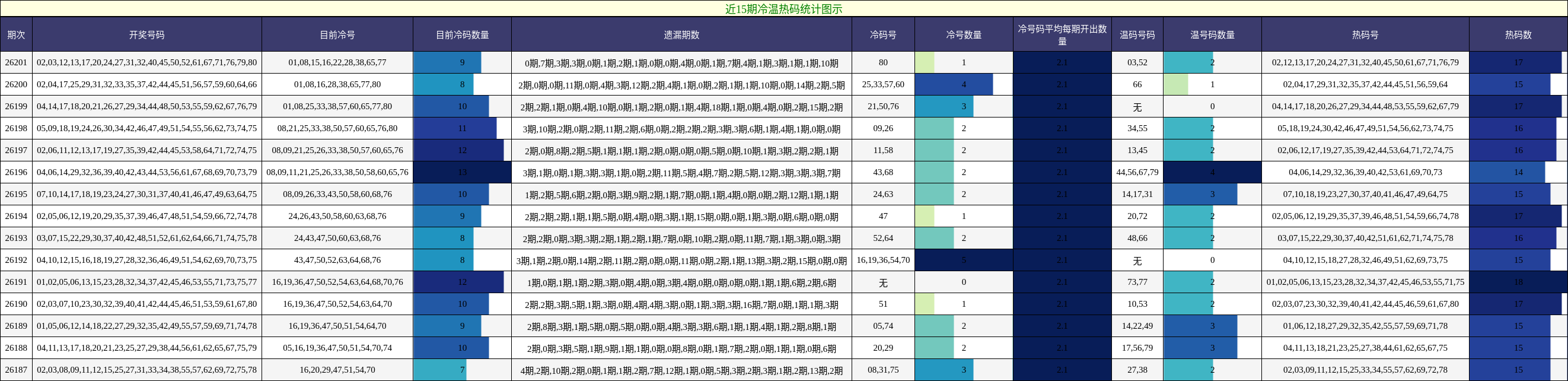Click warm number cell 66 in row 26200
Viewport: 1568px width, 381px height.
[x=1137, y=84]
